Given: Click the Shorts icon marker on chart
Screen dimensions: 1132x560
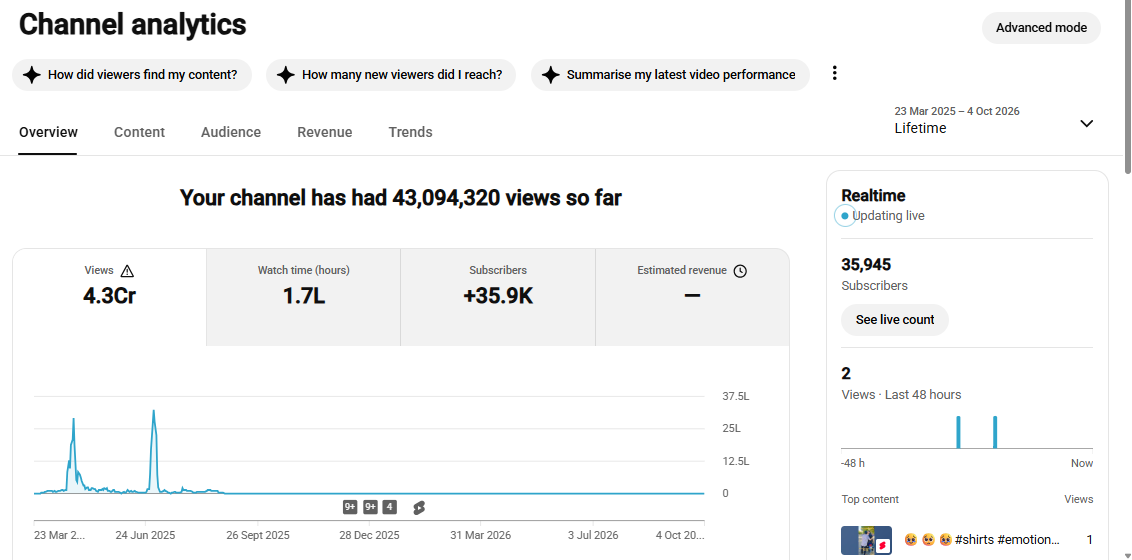Looking at the screenshot, I should [x=419, y=508].
